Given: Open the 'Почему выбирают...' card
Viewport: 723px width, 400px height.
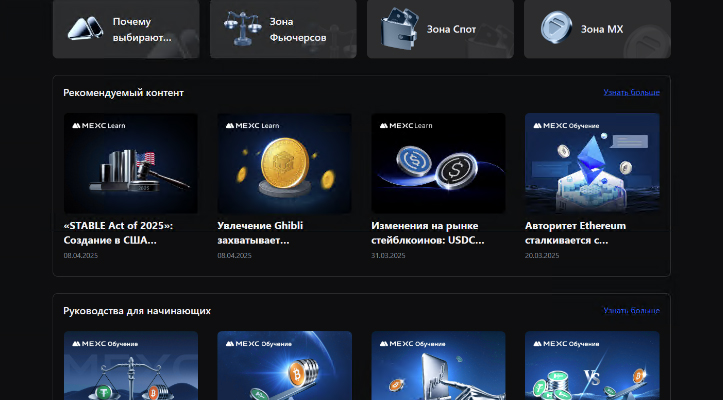Looking at the screenshot, I should 126,29.
